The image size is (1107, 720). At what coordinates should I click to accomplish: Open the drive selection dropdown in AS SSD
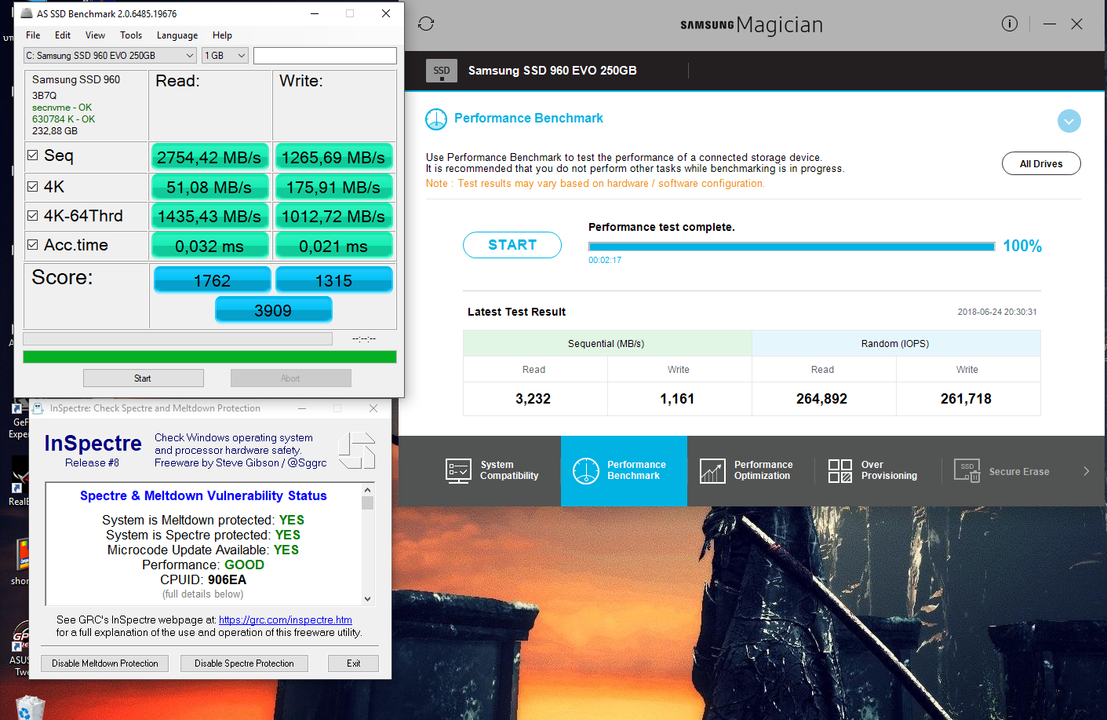click(110, 56)
